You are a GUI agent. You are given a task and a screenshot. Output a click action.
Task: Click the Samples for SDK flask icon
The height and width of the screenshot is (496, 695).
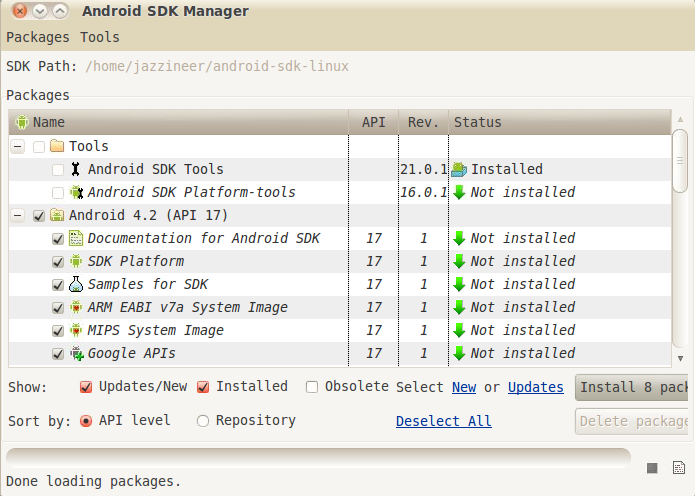point(76,284)
